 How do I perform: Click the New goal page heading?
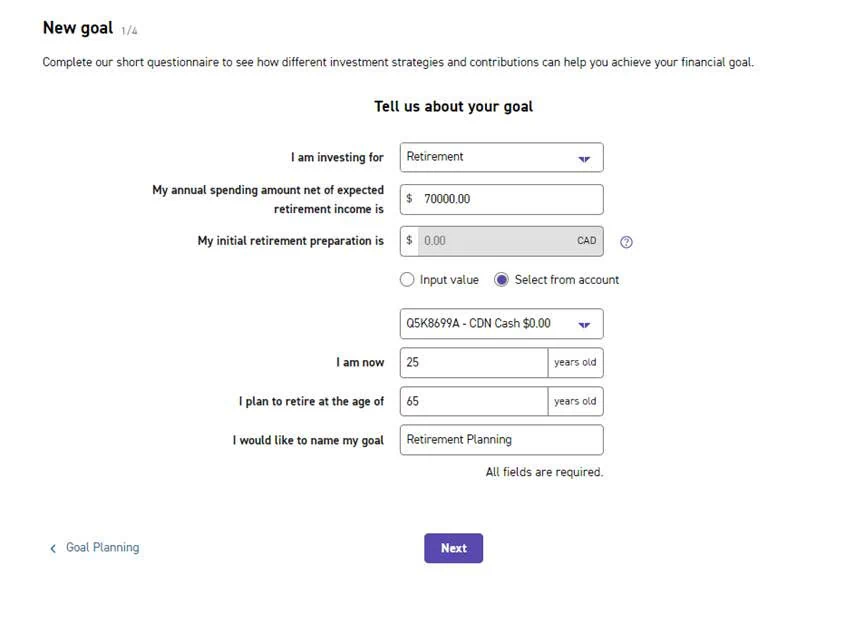click(x=78, y=29)
